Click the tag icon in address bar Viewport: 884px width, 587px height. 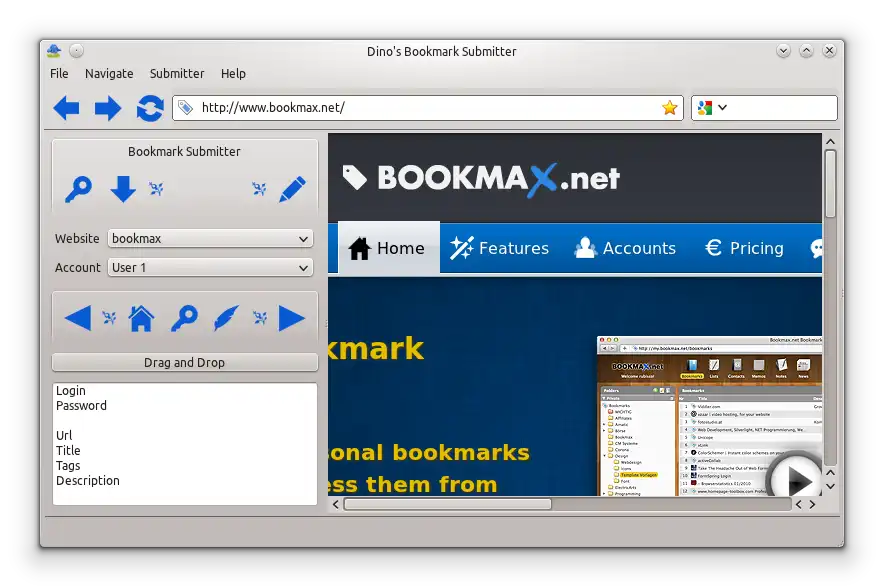point(185,107)
